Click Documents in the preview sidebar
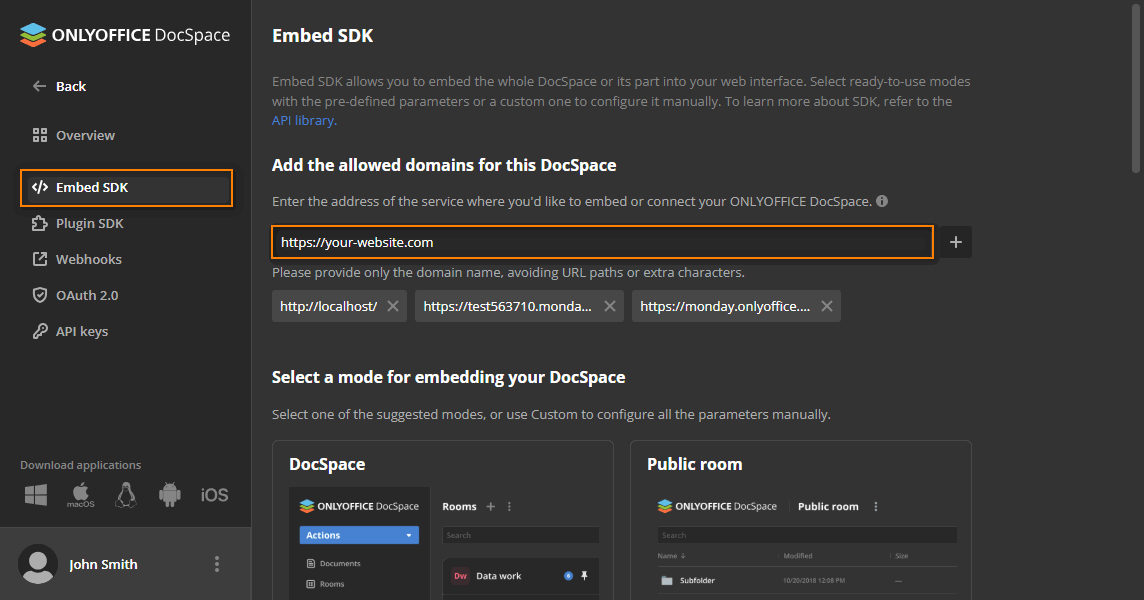 [333, 564]
